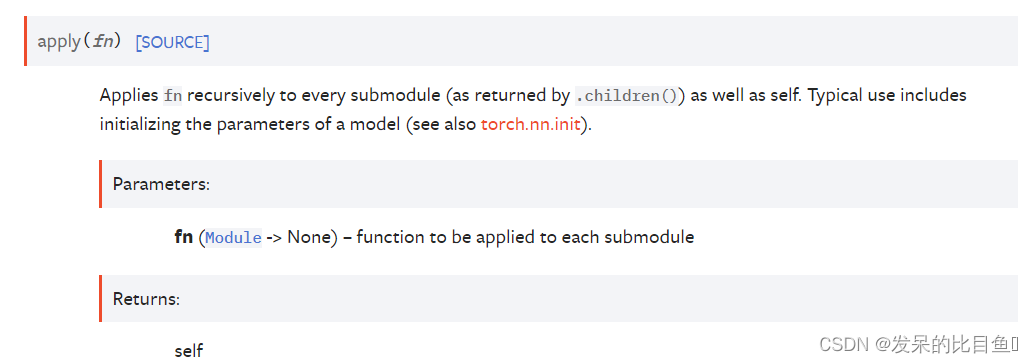Screen dimensions: 1033x363
Task: Select the Returns section heading
Action: point(146,298)
